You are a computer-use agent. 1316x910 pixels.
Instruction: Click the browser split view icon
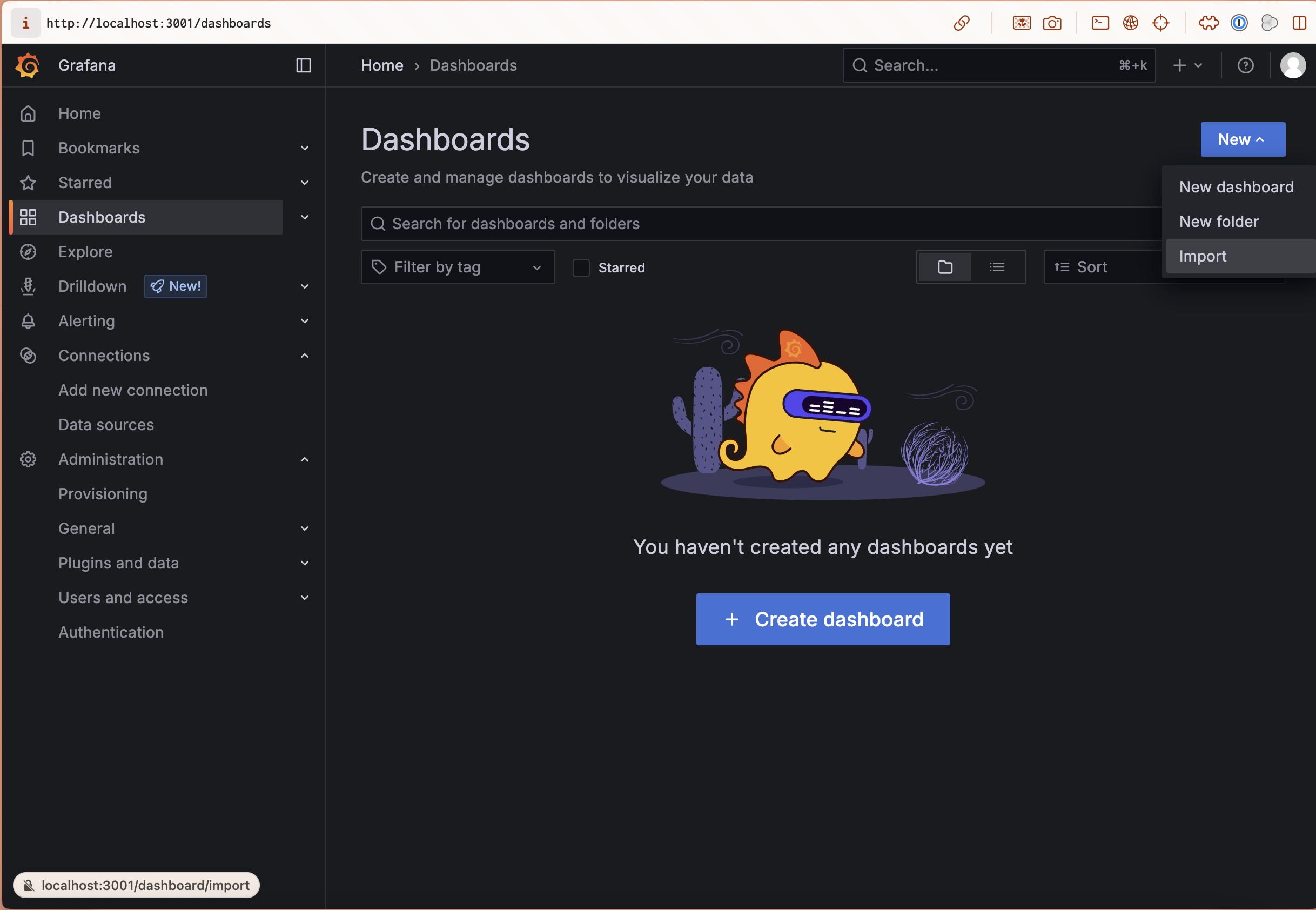[x=1299, y=23]
